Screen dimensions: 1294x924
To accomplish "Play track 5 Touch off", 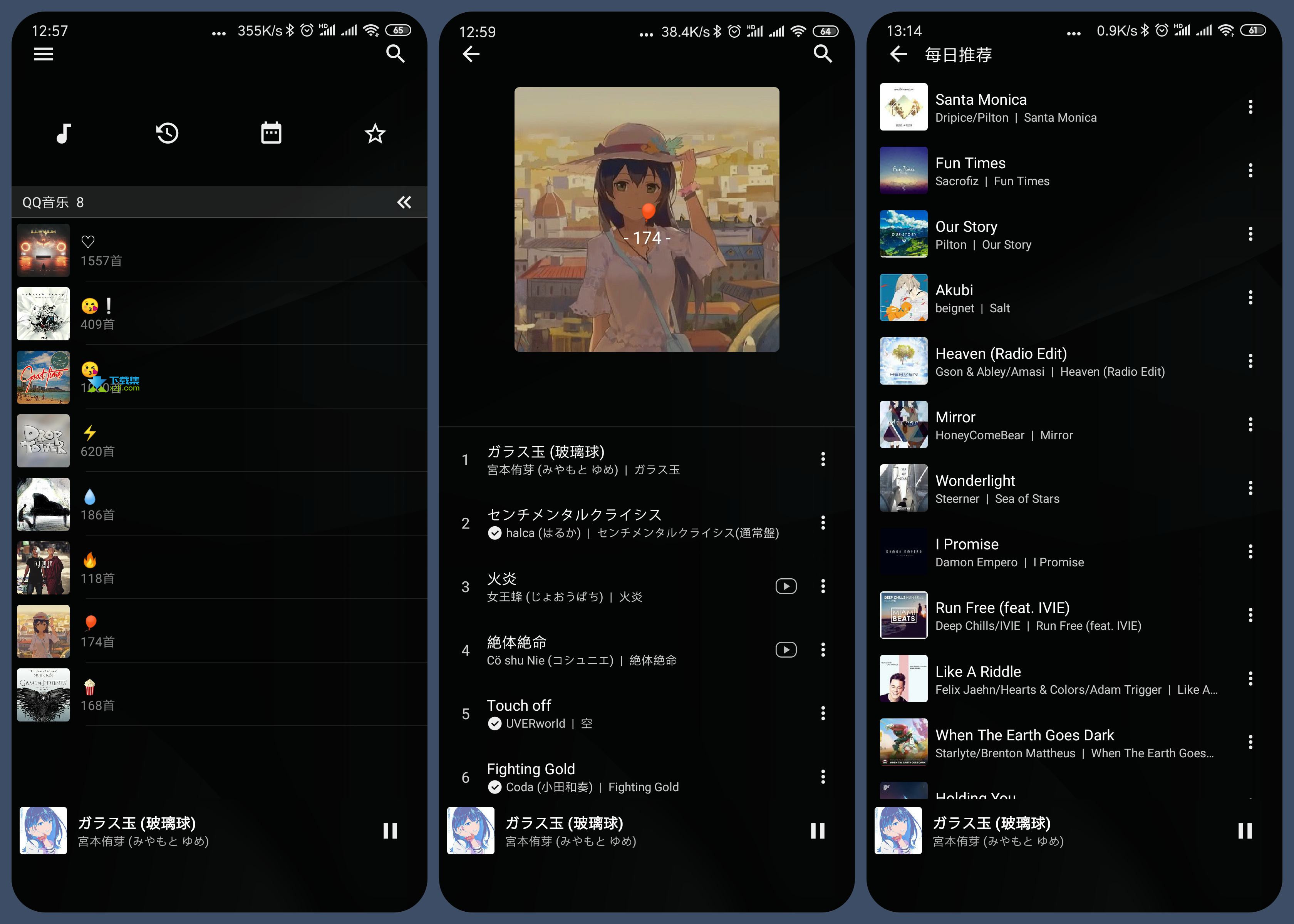I will [647, 714].
